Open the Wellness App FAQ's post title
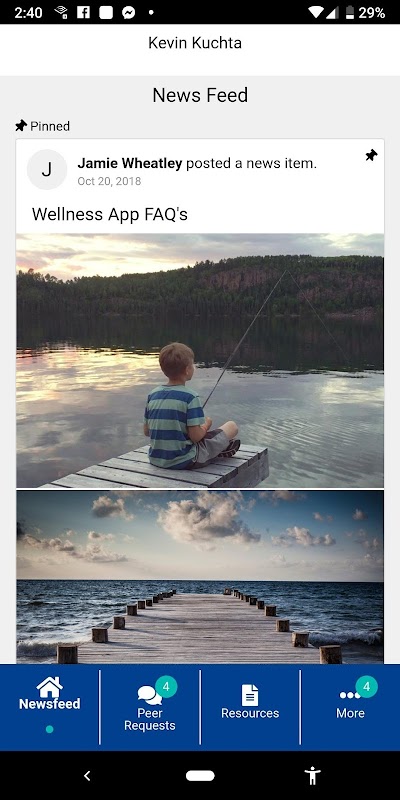The image size is (400, 800). 110,214
